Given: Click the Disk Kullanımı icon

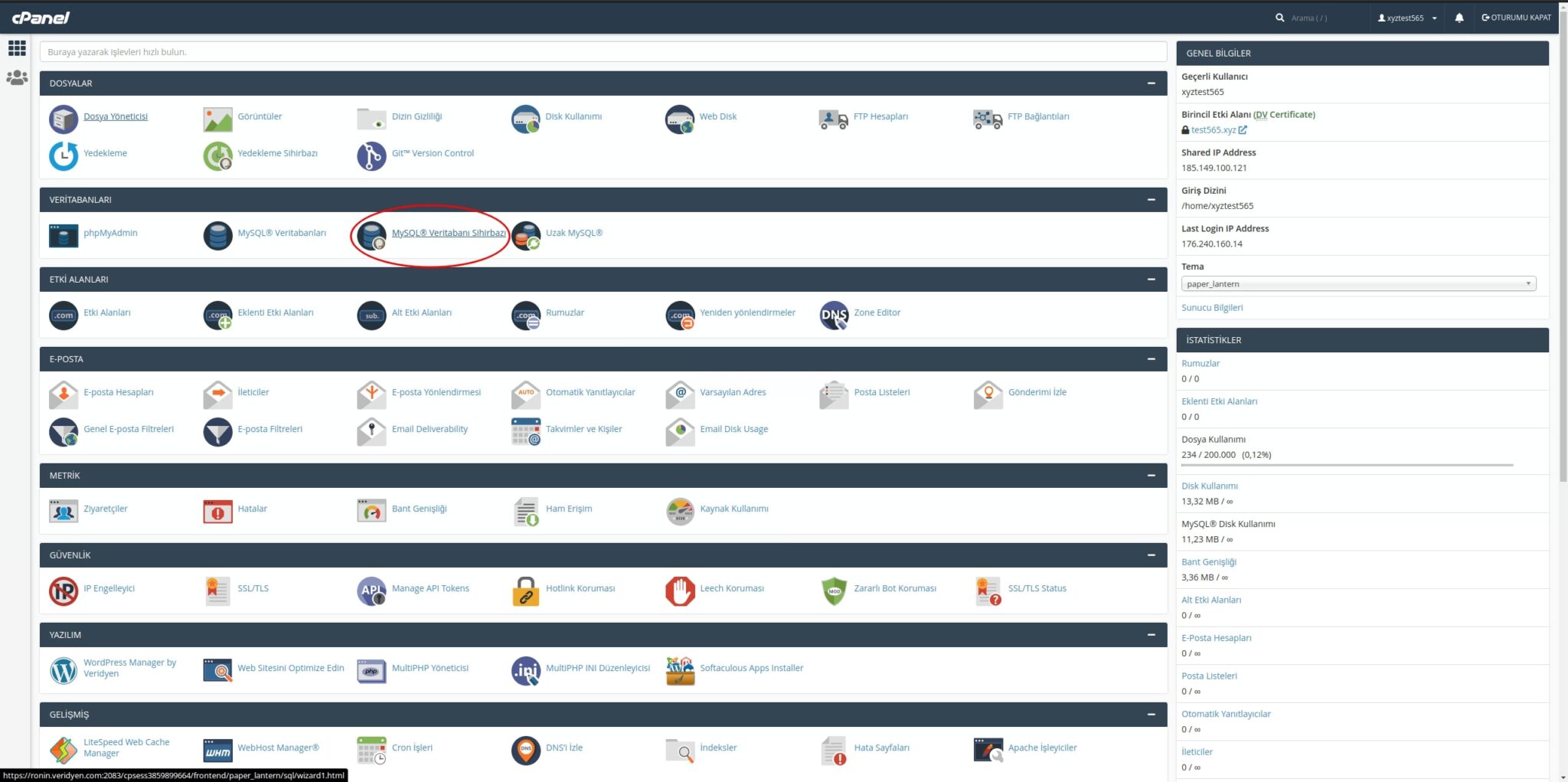Looking at the screenshot, I should [x=526, y=119].
